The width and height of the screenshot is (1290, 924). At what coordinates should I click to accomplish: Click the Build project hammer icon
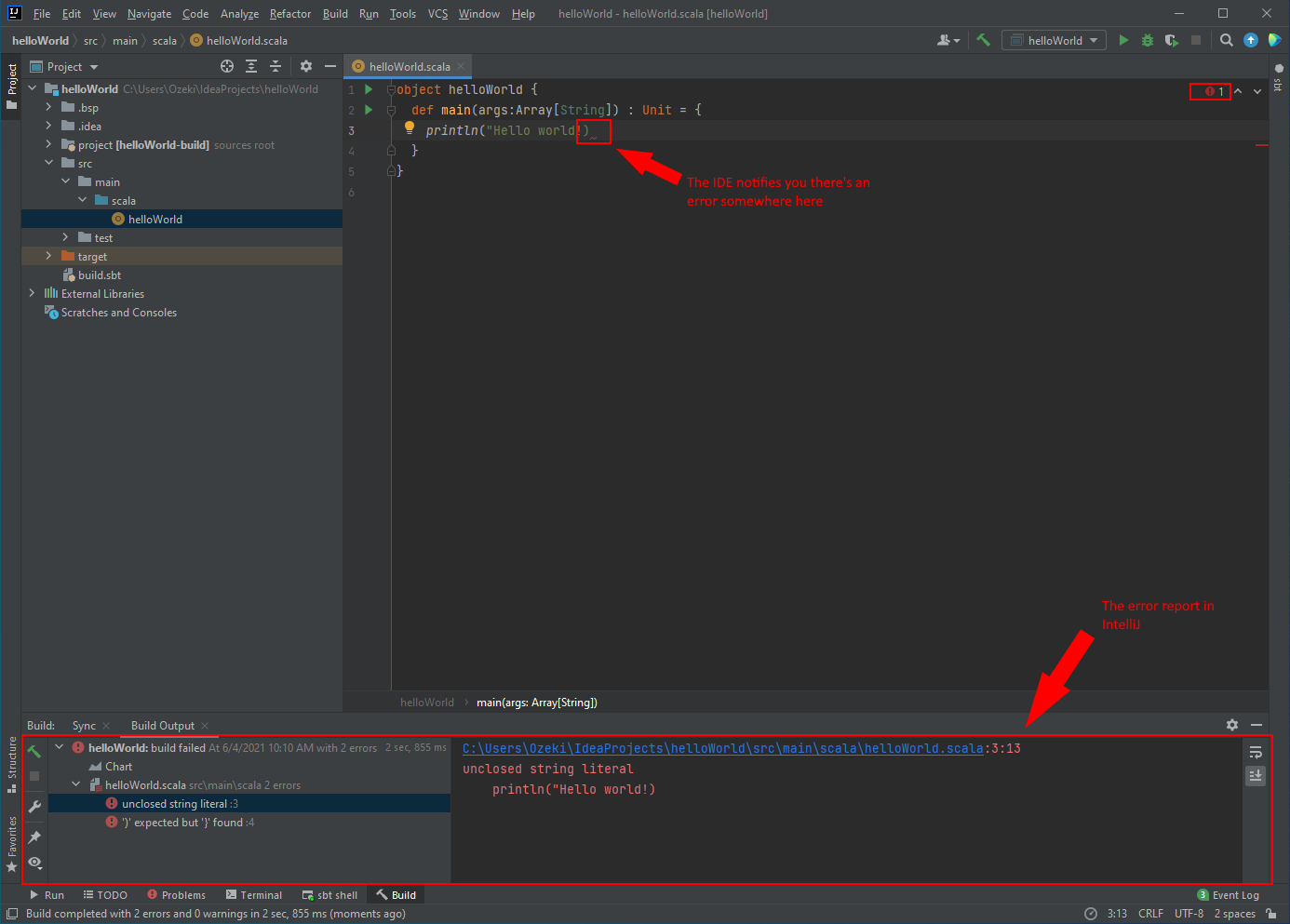click(x=983, y=40)
